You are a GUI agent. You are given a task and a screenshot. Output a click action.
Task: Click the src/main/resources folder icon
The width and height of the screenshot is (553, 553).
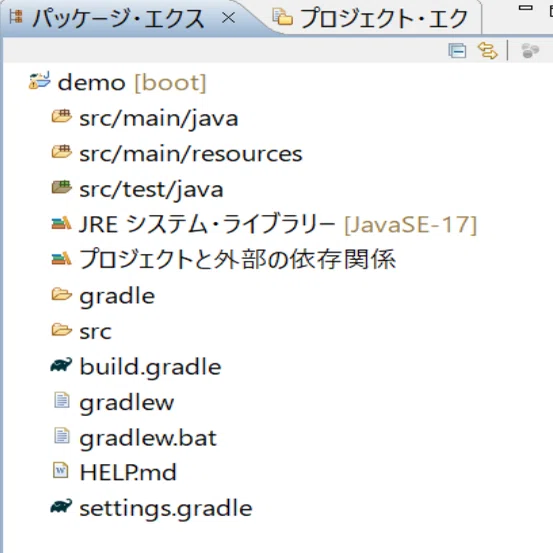(62, 151)
